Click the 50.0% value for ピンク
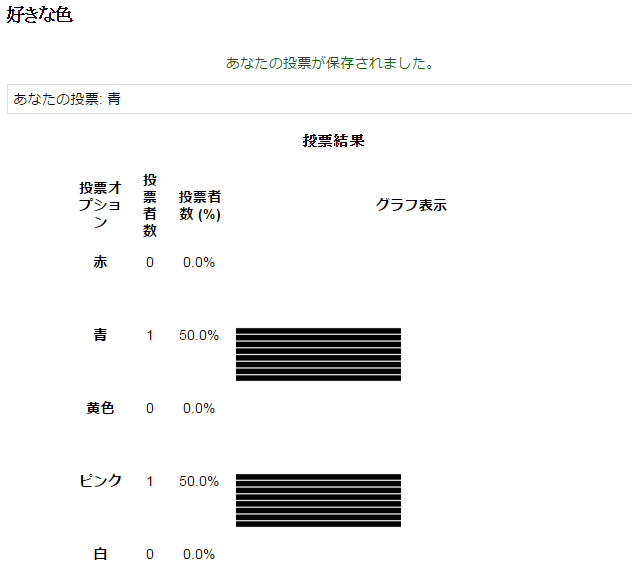The height and width of the screenshot is (574, 632). 199,481
